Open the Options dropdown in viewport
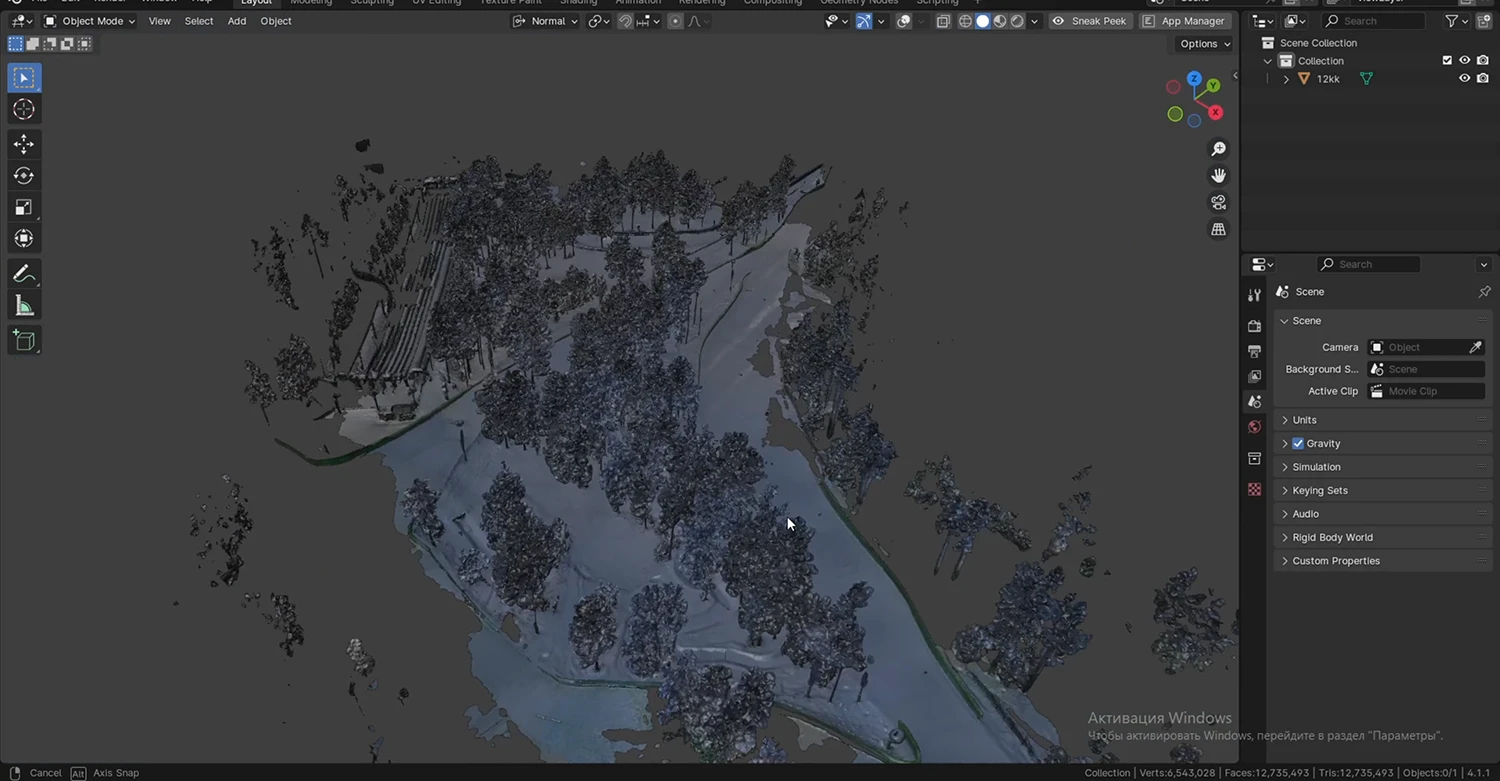The height and width of the screenshot is (781, 1500). (x=1204, y=44)
